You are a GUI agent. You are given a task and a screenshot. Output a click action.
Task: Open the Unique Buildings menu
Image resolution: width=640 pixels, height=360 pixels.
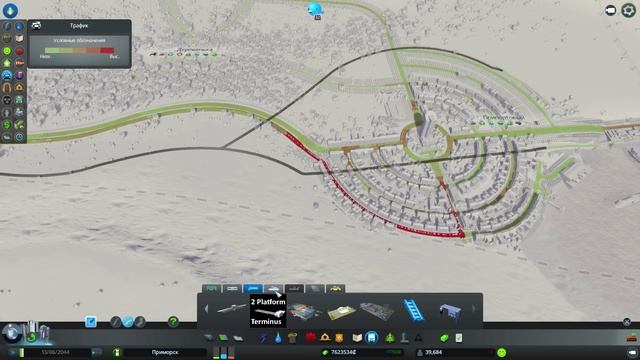click(404, 338)
